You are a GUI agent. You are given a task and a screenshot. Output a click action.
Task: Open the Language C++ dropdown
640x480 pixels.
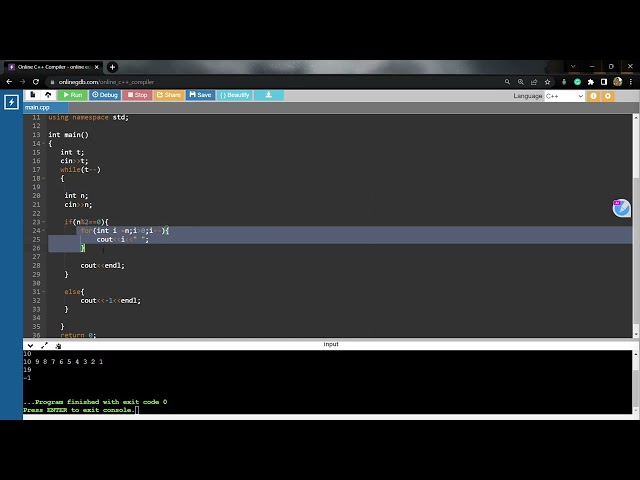coord(564,96)
